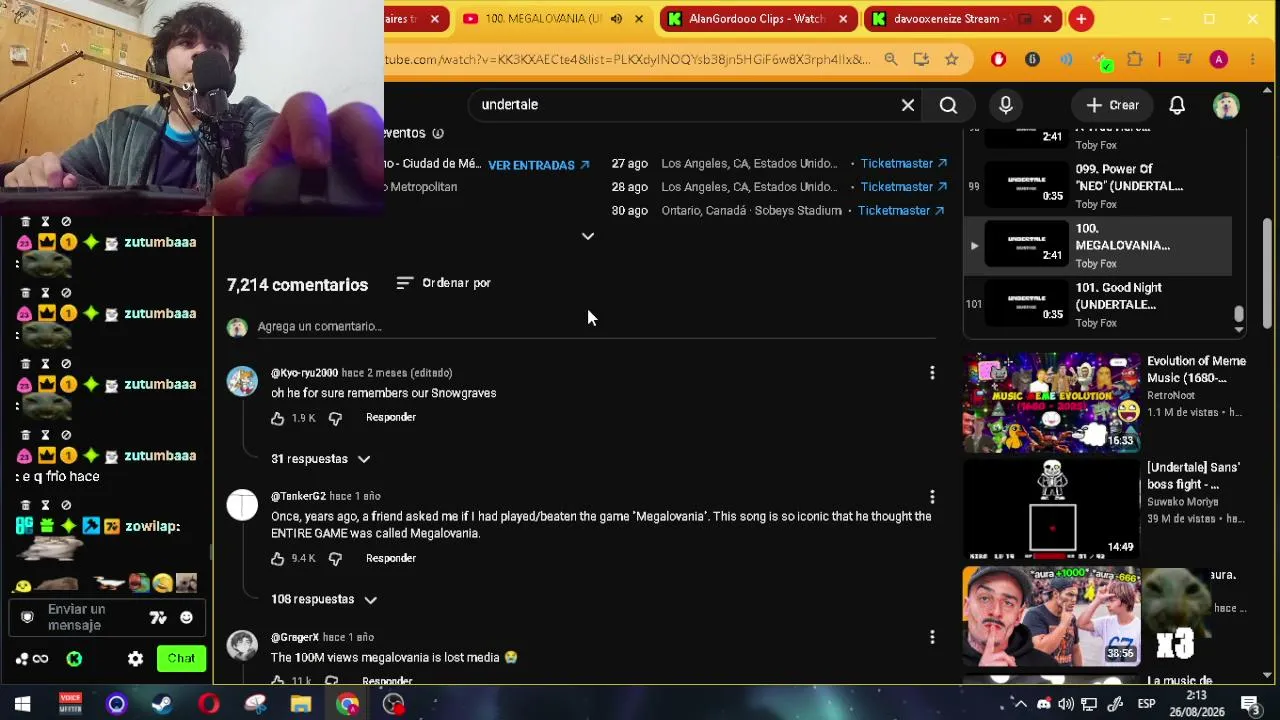Clear the YouTube search box text
The width and height of the screenshot is (1280, 720).
pos(908,105)
